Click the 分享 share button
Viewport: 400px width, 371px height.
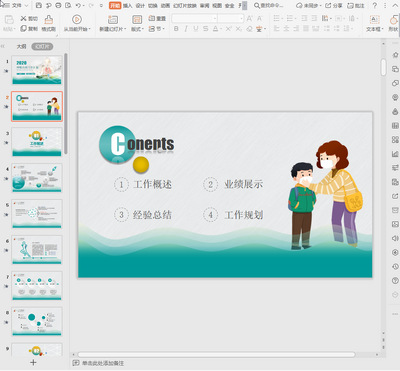coord(334,6)
